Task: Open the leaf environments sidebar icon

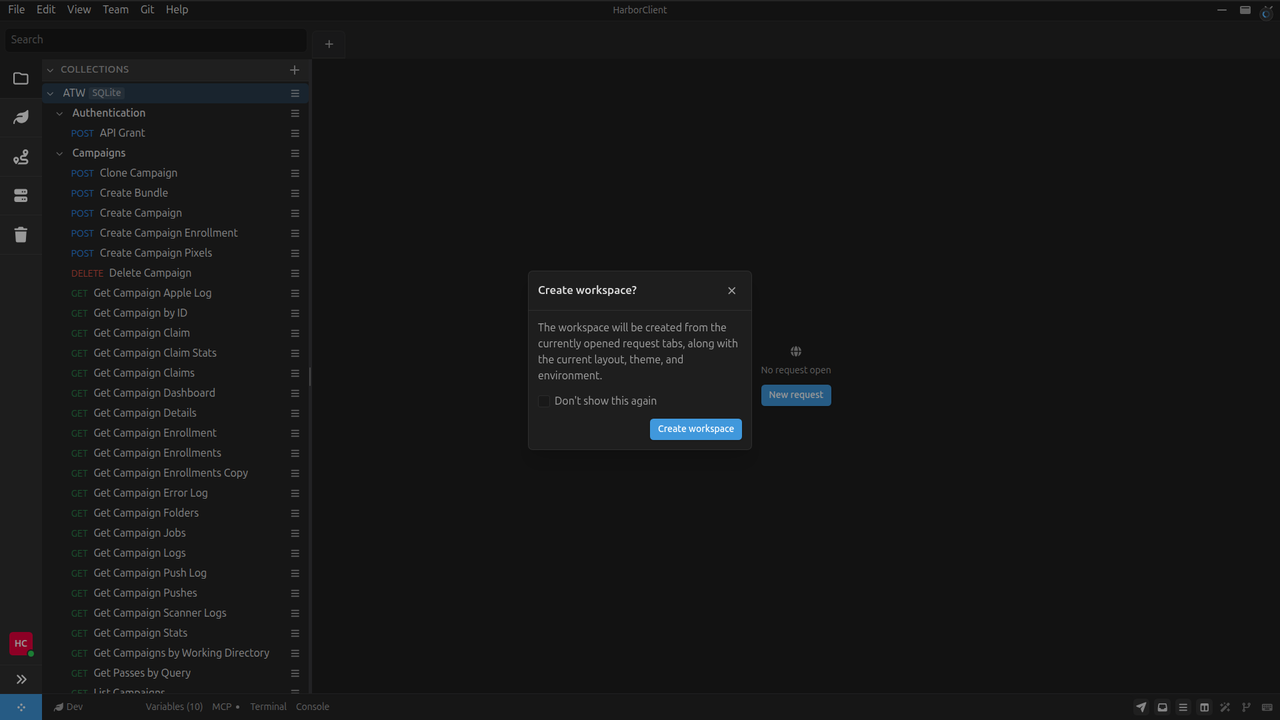Action: (x=21, y=117)
